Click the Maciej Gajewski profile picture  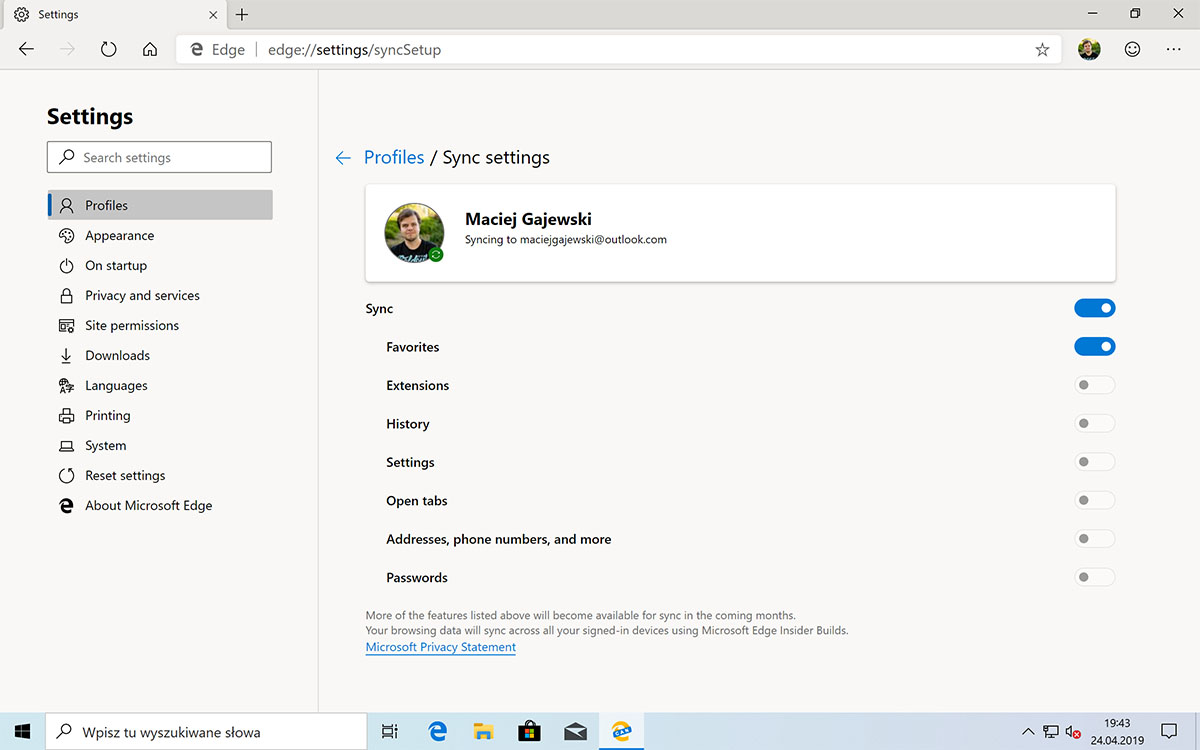414,233
